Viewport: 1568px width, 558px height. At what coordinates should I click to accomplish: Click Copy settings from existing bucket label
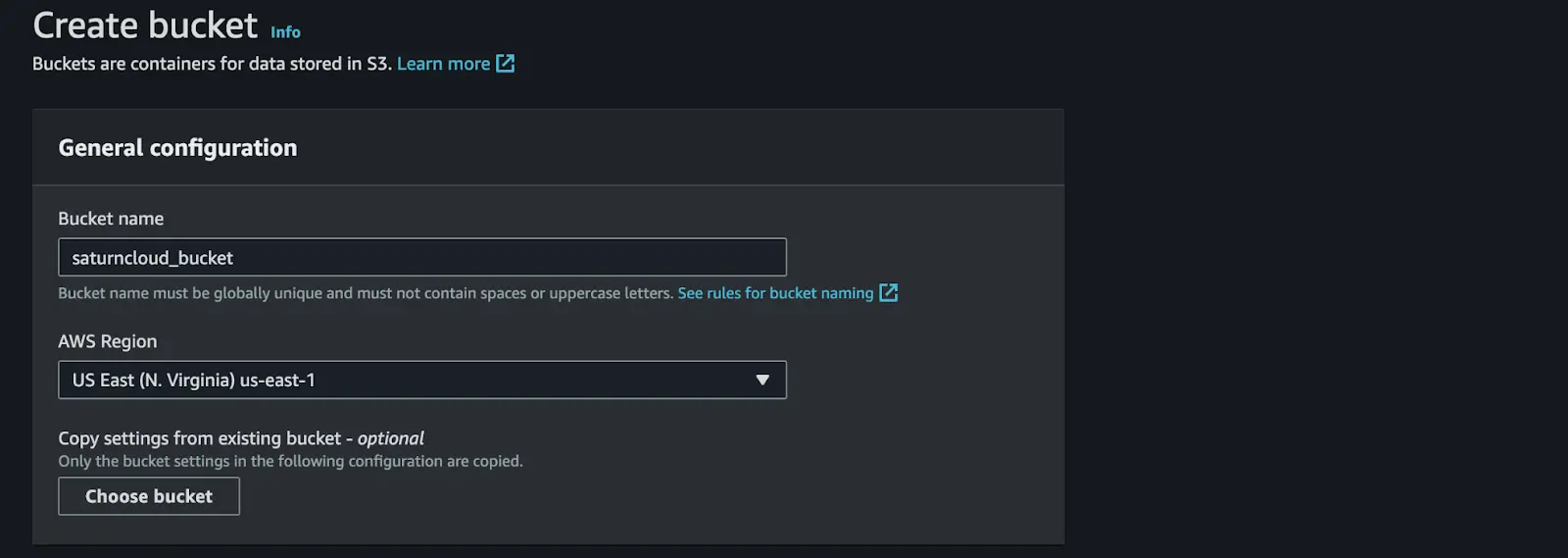241,438
